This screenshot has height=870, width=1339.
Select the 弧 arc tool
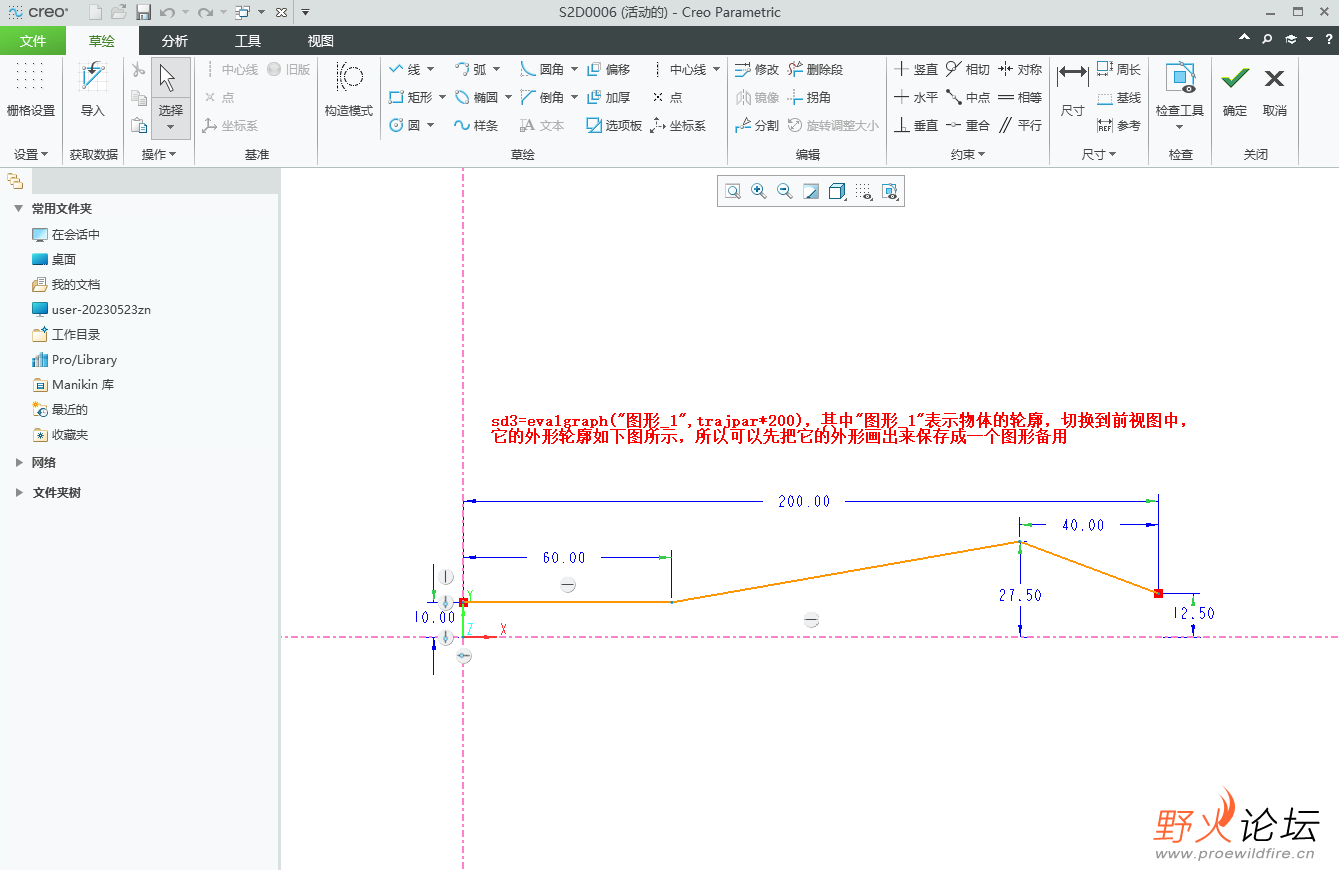click(x=471, y=69)
